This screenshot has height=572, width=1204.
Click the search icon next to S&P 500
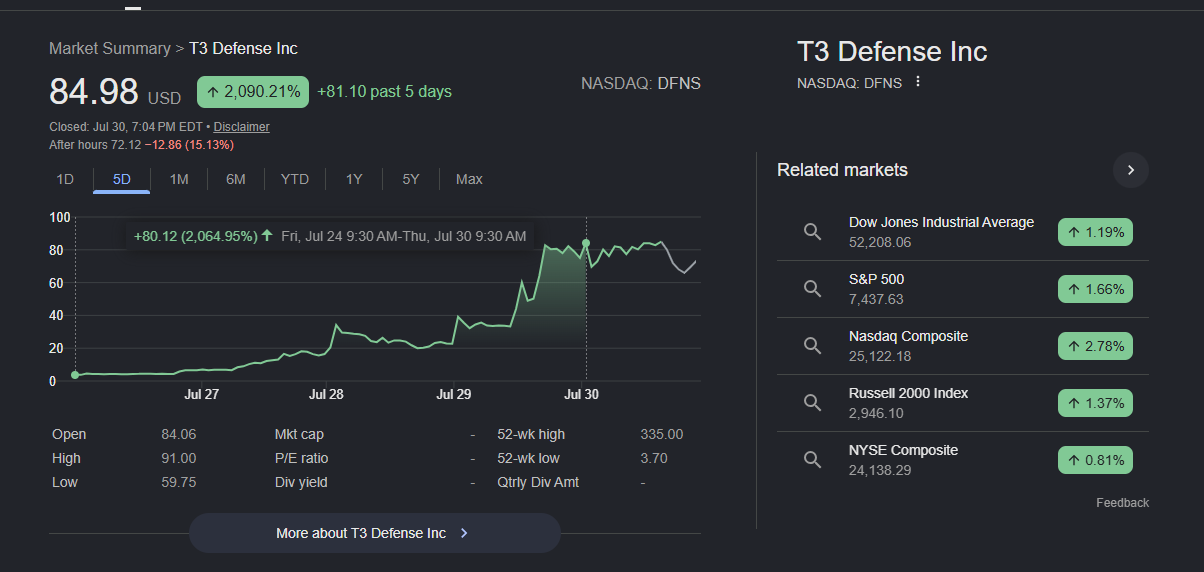coord(813,289)
